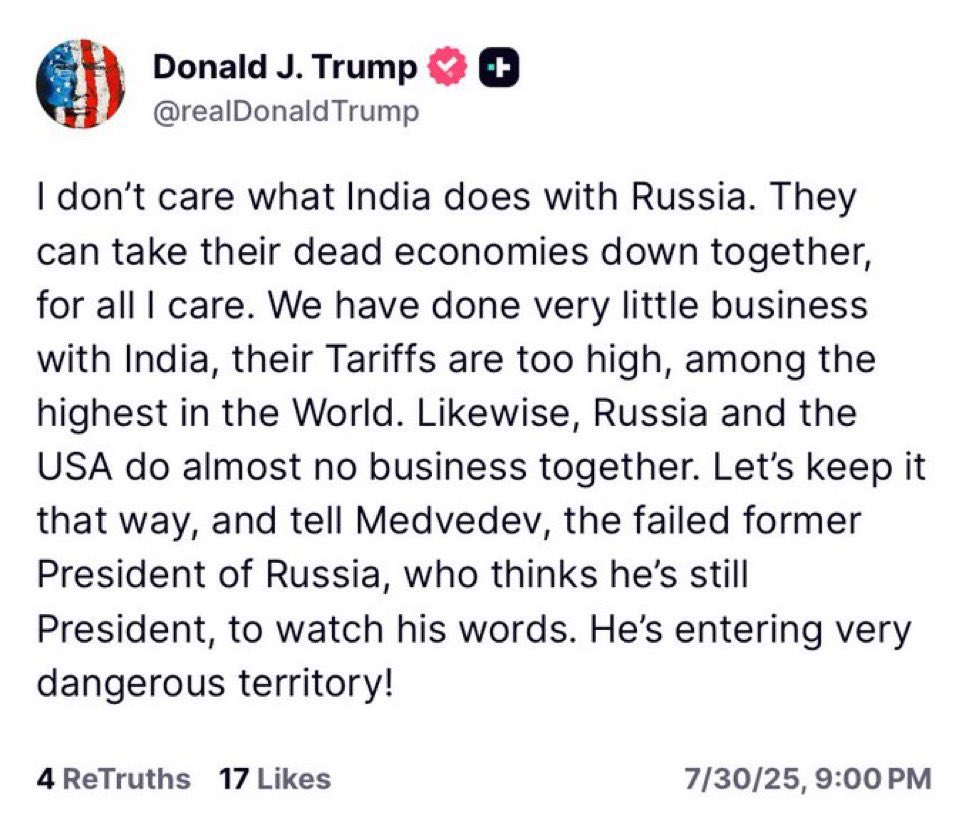Click the red verified checkmark badge
This screenshot has height=835, width=968.
click(448, 67)
